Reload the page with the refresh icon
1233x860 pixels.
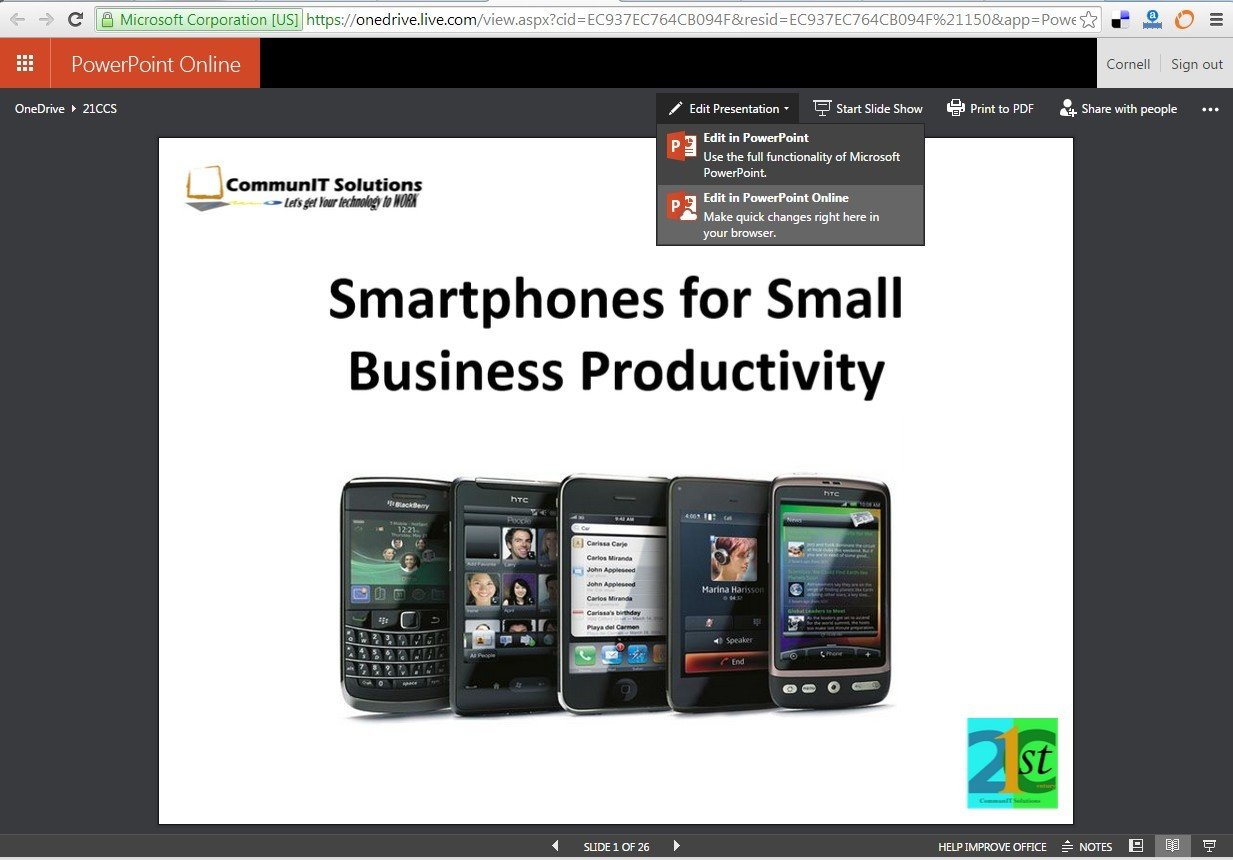tap(75, 19)
